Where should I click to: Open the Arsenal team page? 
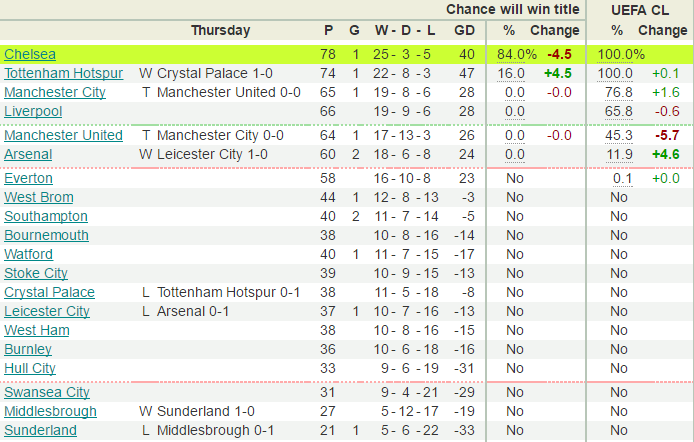pos(28,154)
